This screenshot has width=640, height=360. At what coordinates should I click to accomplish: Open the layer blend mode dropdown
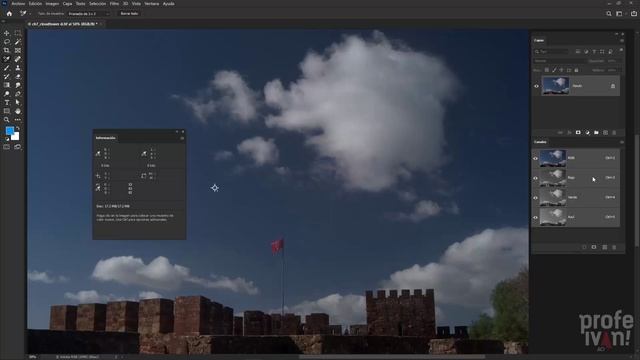tap(559, 61)
